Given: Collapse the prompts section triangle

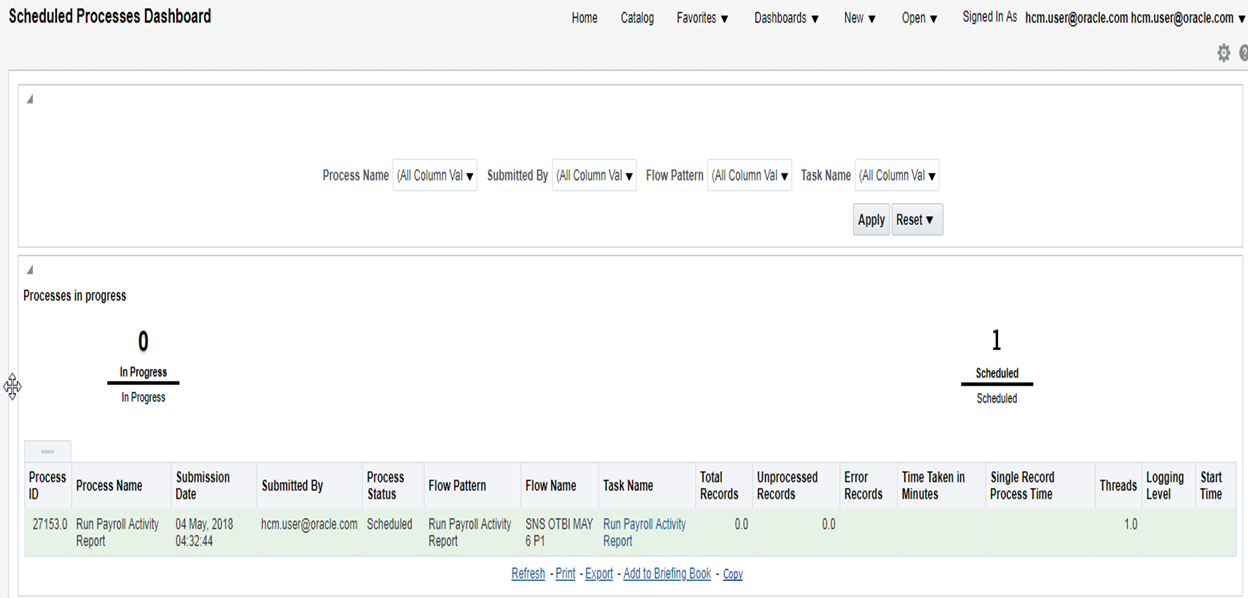Looking at the screenshot, I should click(x=29, y=99).
